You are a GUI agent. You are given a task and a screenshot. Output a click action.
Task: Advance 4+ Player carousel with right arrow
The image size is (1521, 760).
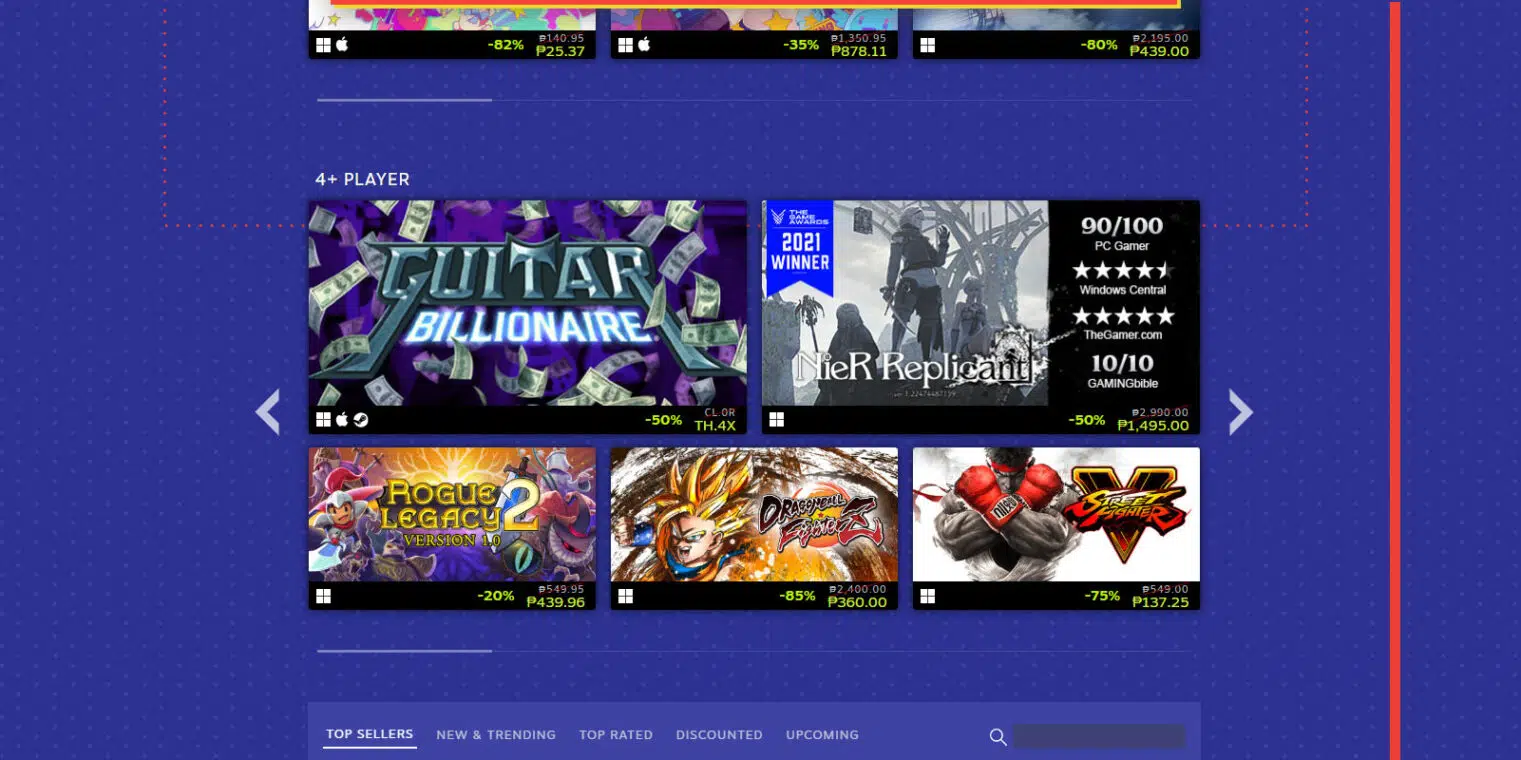coord(1240,412)
